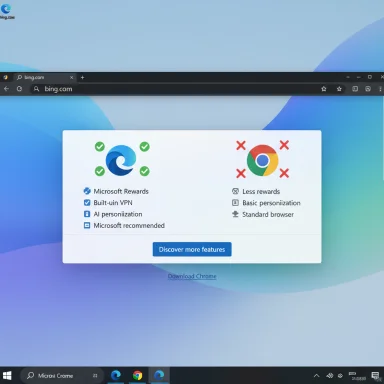The width and height of the screenshot is (384, 384).
Task: Go back with the browser back arrow
Action: coord(6,89)
